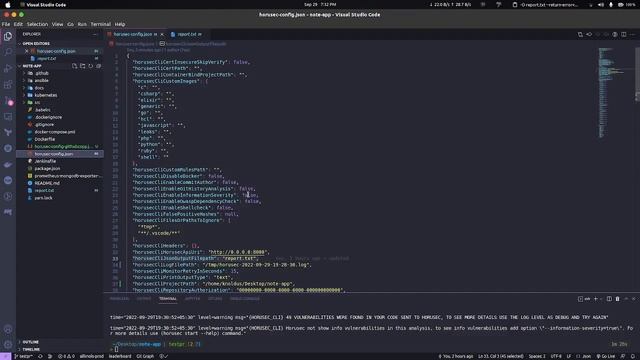Follow the http://0.0.0.0:8000 link in editor
The height and width of the screenshot is (360, 640).
(x=238, y=252)
